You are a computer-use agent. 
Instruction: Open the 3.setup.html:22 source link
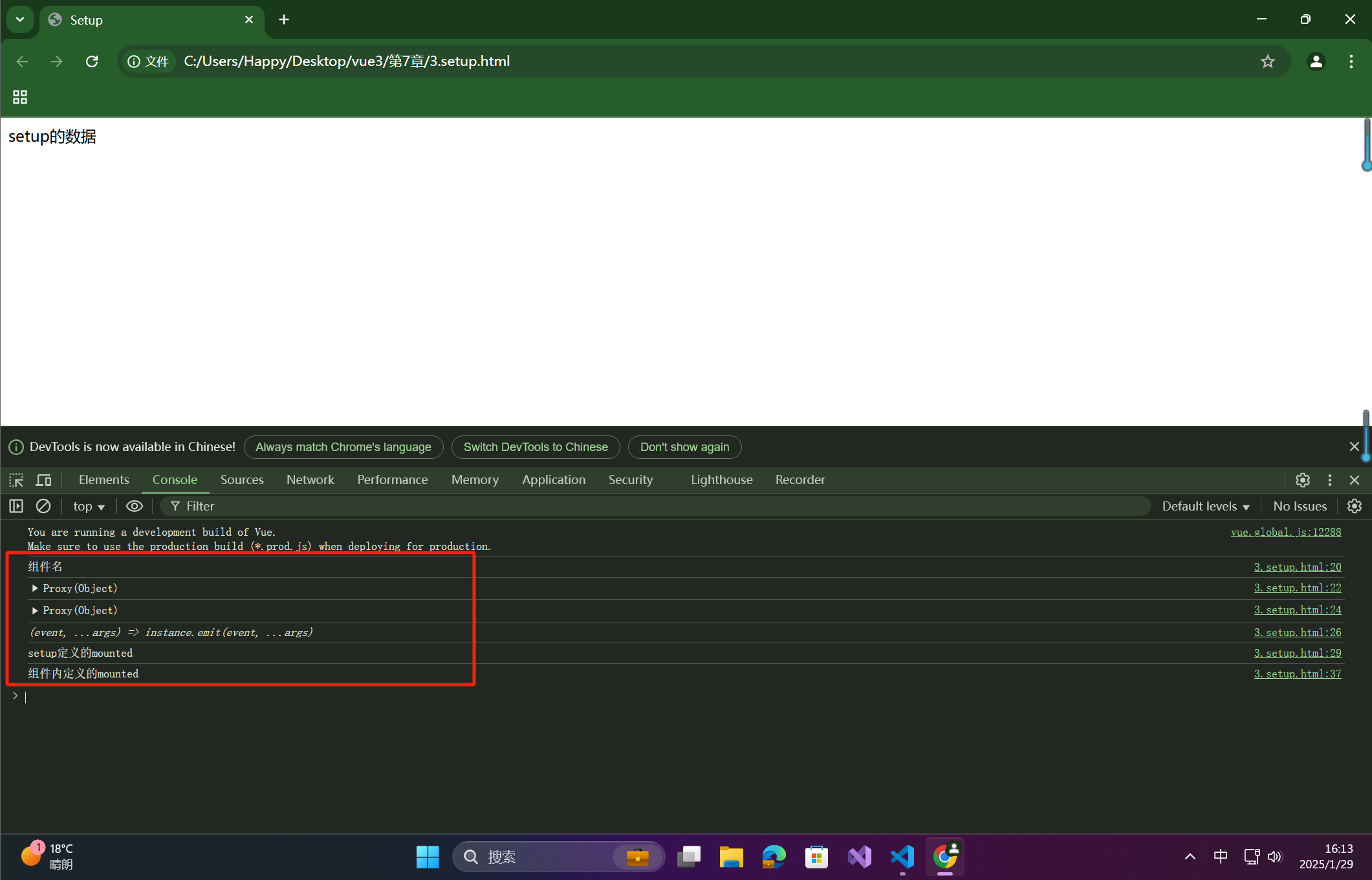click(1298, 588)
